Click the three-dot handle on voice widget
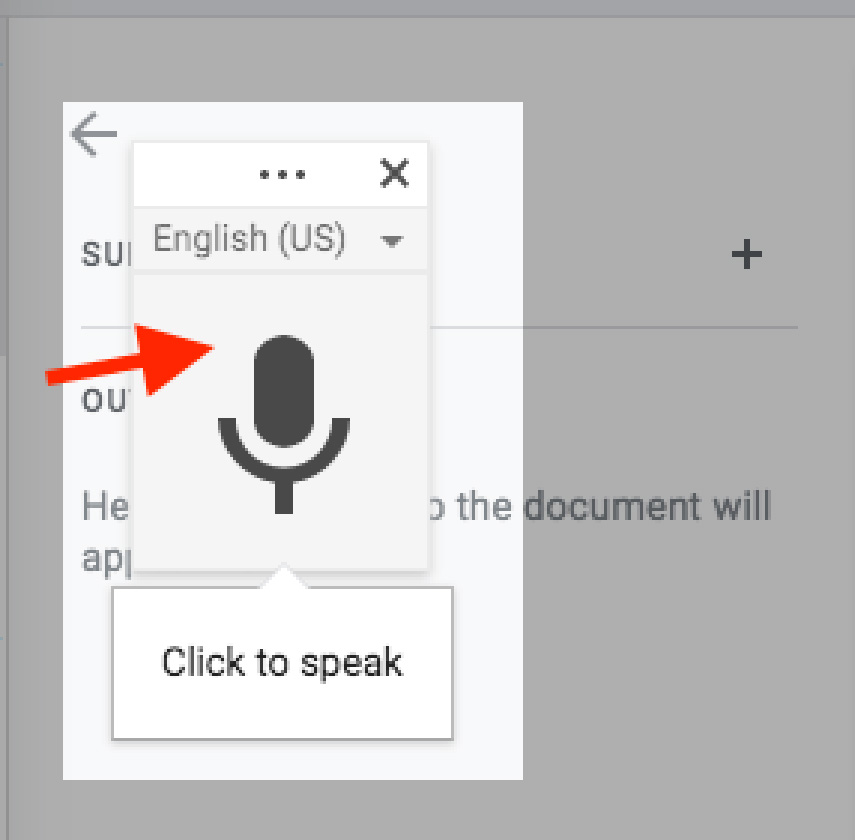Image resolution: width=855 pixels, height=840 pixels. (x=282, y=175)
